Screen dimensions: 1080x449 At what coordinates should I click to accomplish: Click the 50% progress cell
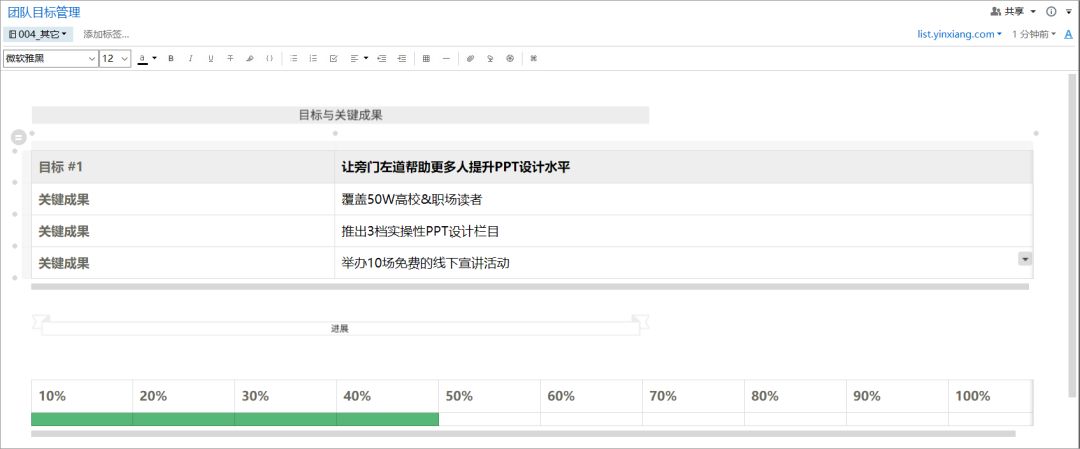489,396
